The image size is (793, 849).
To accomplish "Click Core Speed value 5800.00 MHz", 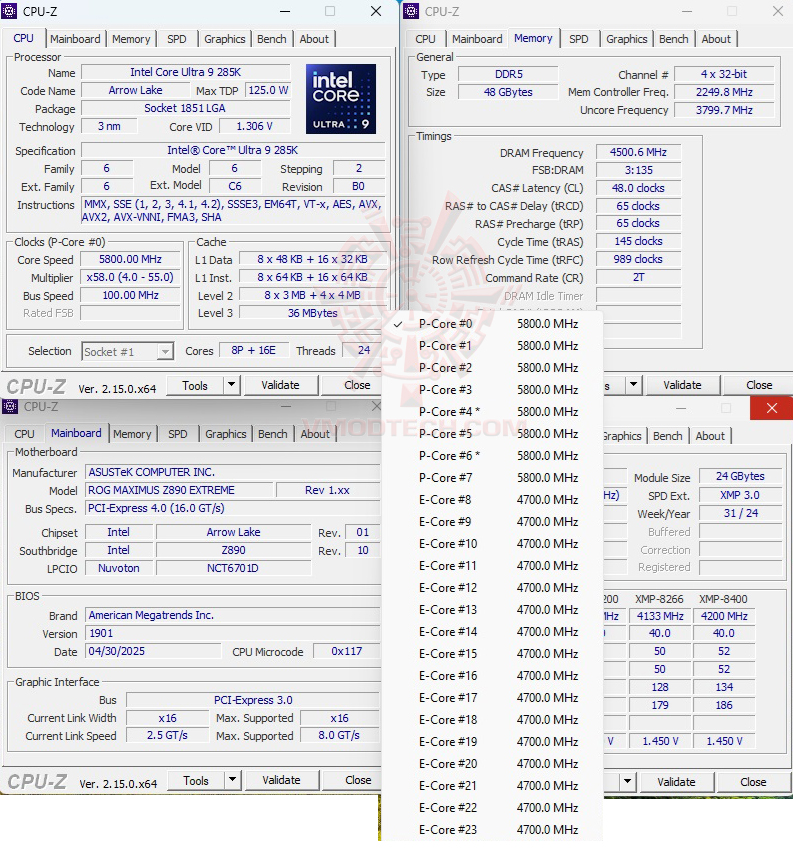I will (x=130, y=259).
